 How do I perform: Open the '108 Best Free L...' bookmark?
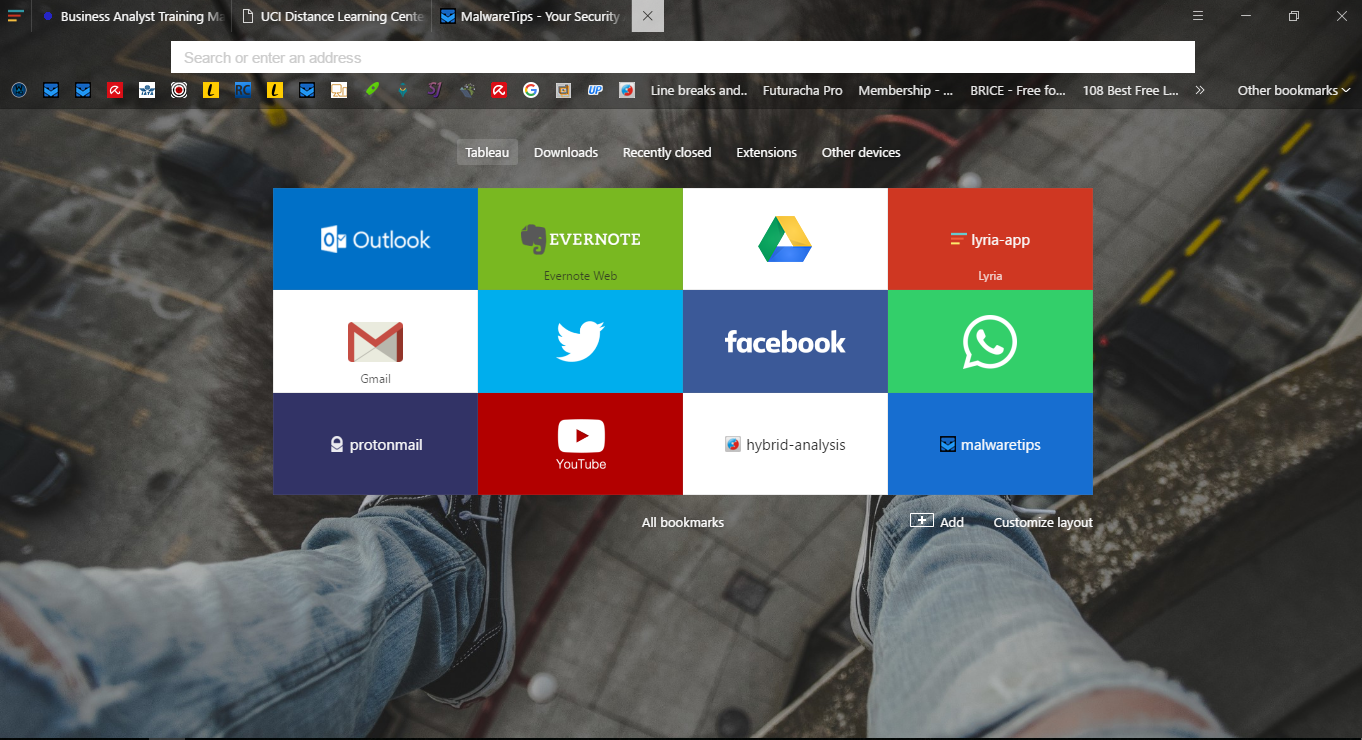click(x=1131, y=90)
